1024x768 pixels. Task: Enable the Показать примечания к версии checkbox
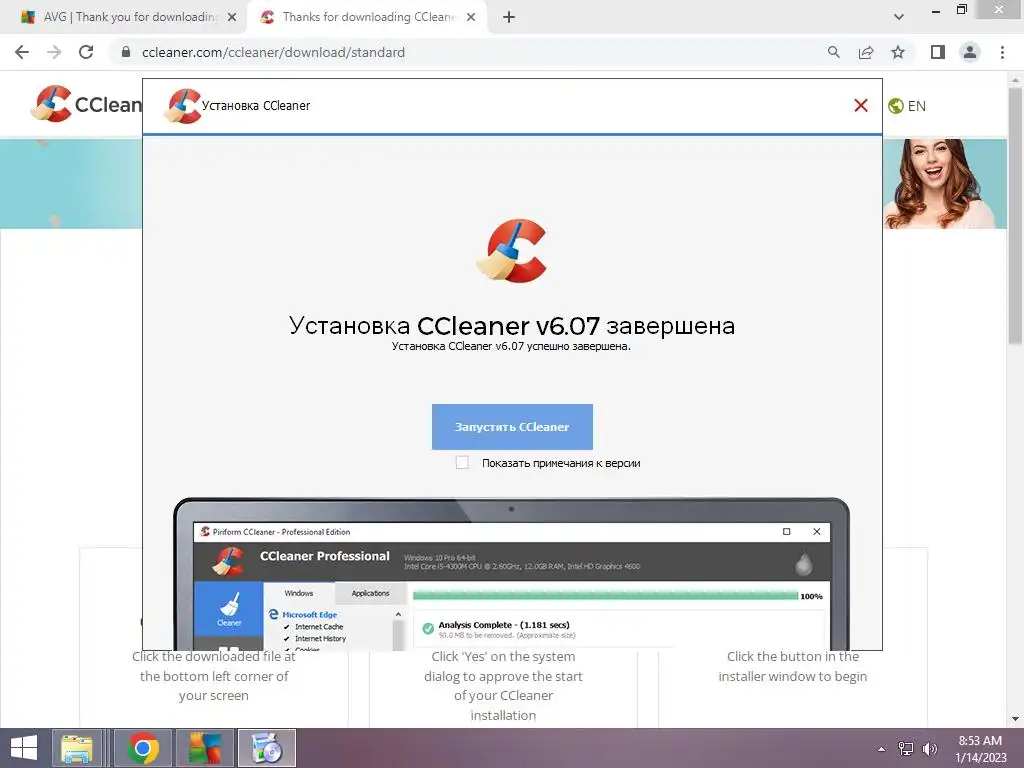click(x=462, y=462)
